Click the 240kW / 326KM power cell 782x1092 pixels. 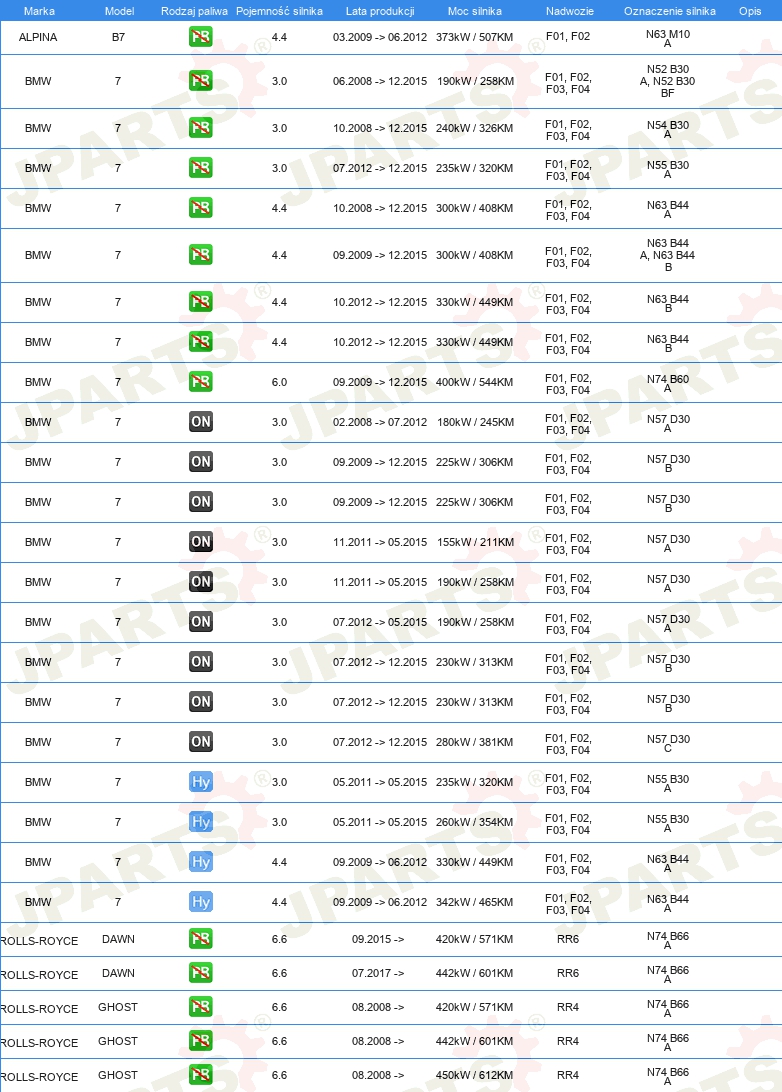pyautogui.click(x=475, y=128)
